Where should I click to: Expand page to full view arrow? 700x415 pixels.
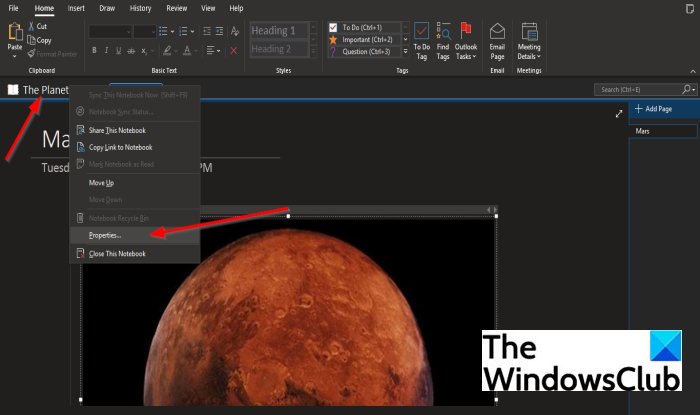coord(619,115)
